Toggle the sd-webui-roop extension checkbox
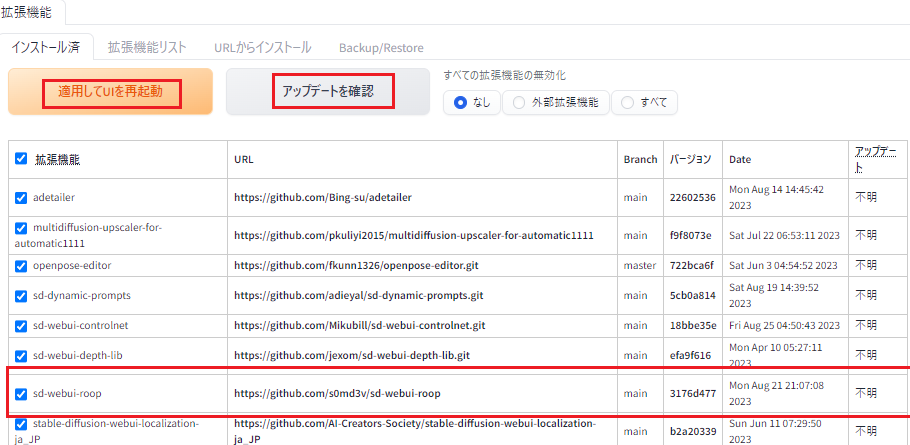This screenshot has width=910, height=445. (x=21, y=393)
